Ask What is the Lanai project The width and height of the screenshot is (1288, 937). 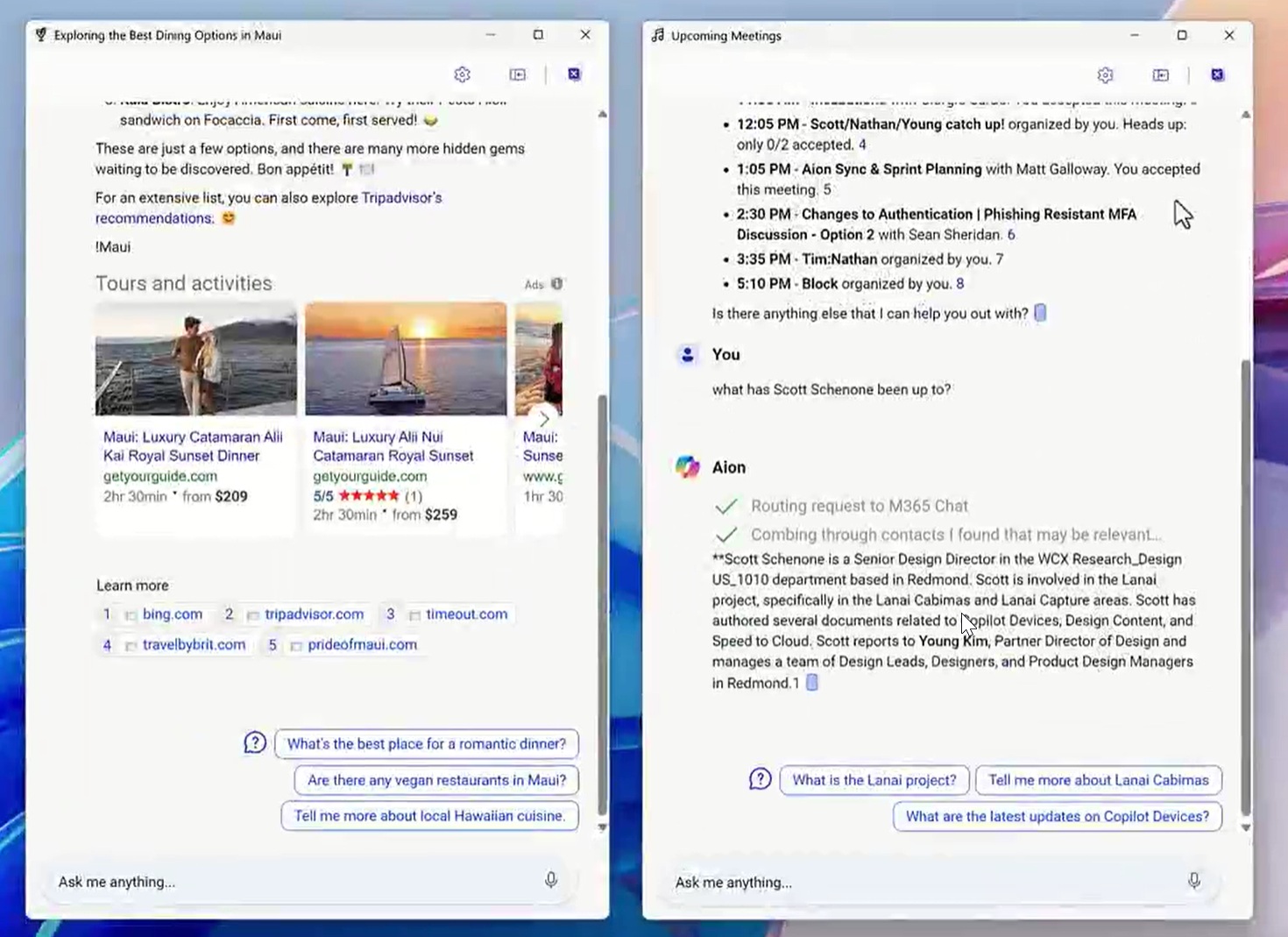point(874,780)
